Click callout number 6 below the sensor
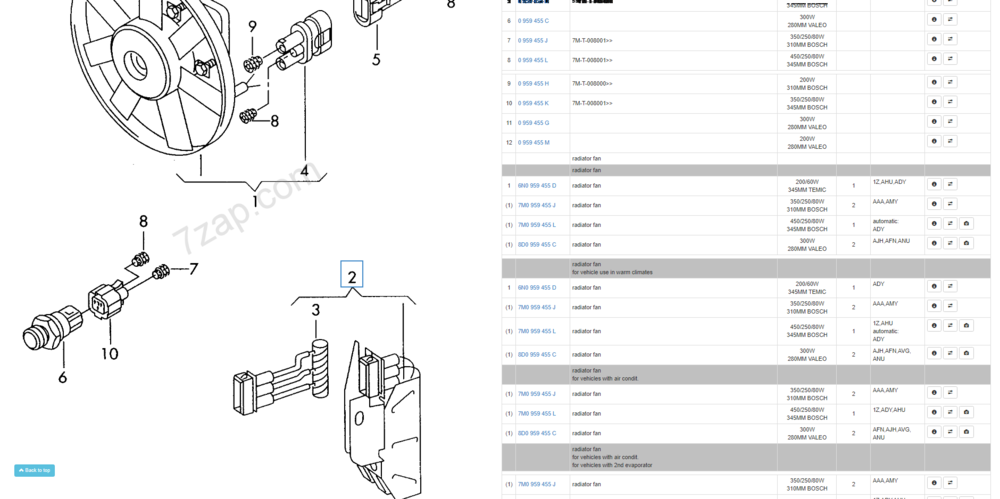Screen dimensions: 1000x499 pos(62,377)
